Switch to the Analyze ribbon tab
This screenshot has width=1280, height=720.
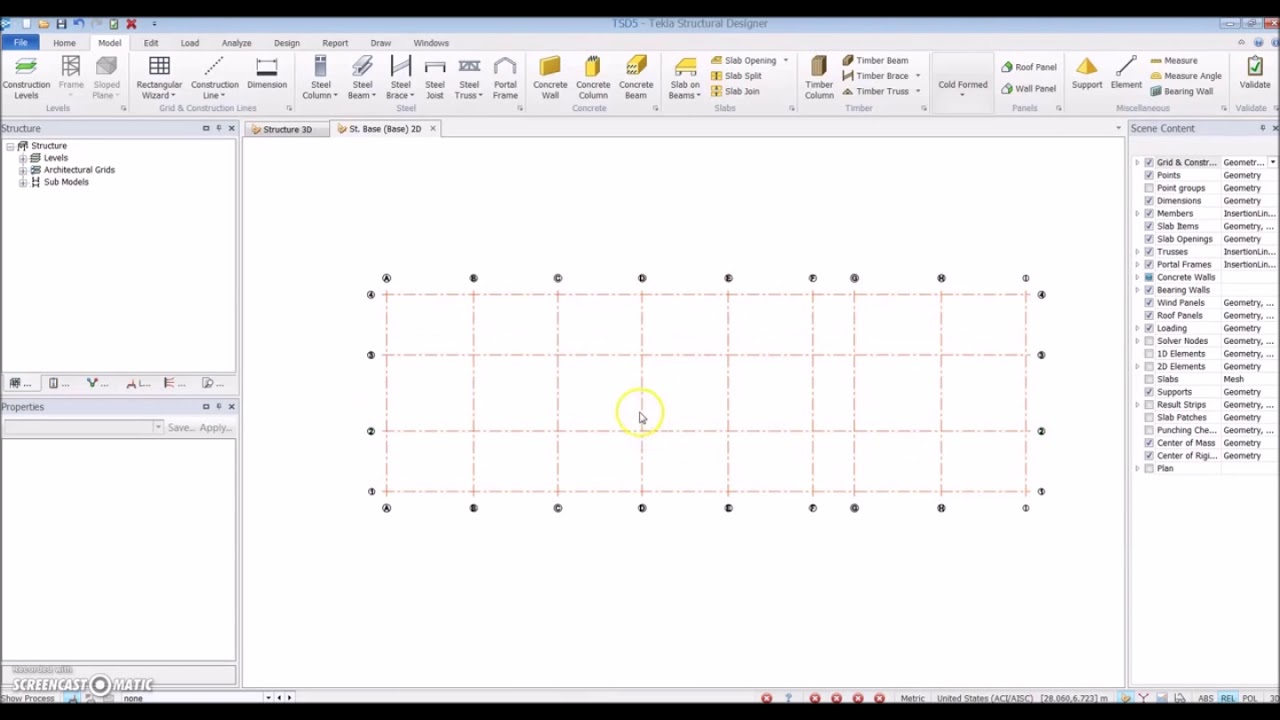[x=236, y=43]
